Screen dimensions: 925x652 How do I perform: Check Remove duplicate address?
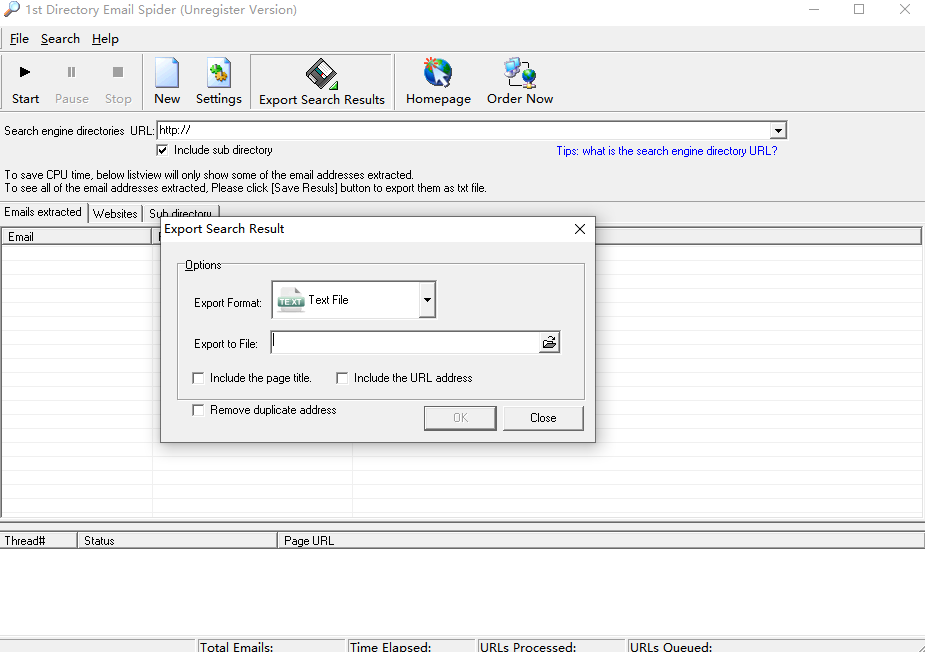click(x=198, y=410)
